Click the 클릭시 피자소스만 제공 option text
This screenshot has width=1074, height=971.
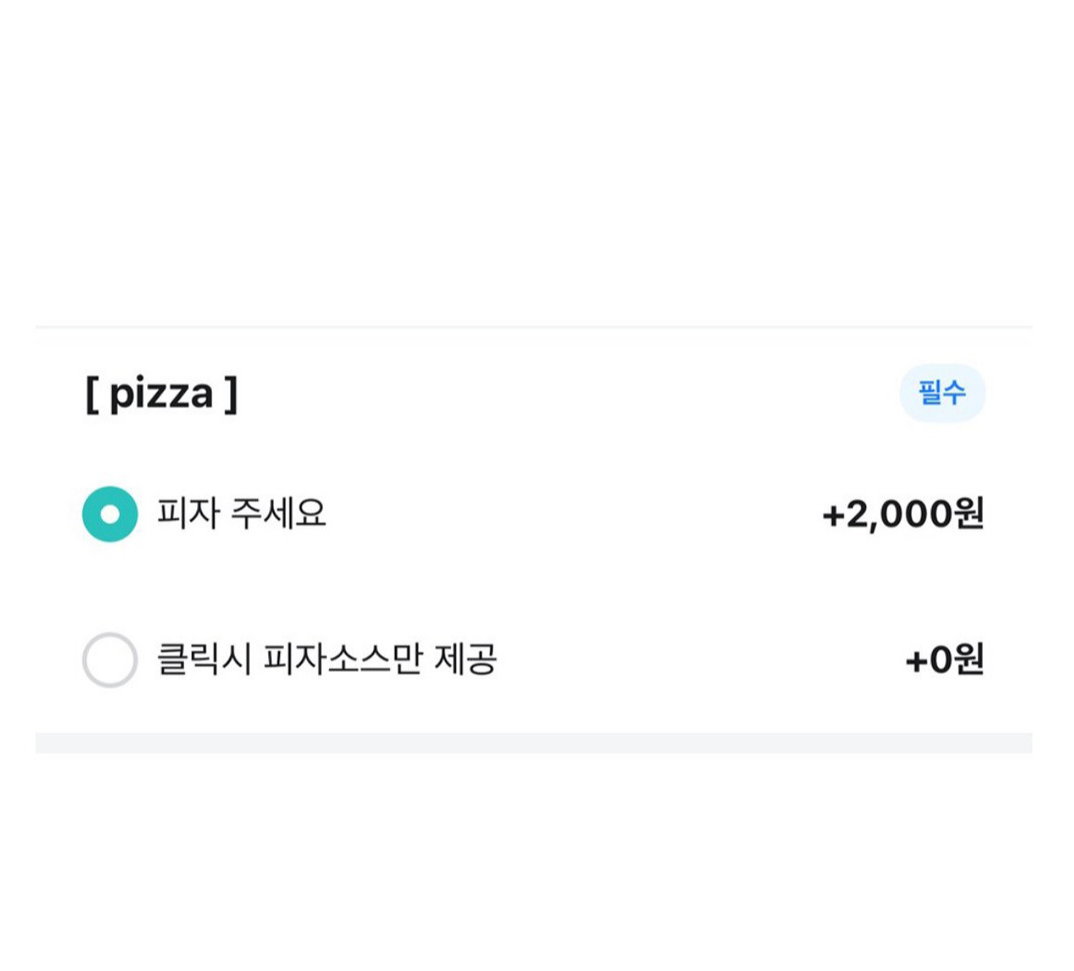coord(327,660)
